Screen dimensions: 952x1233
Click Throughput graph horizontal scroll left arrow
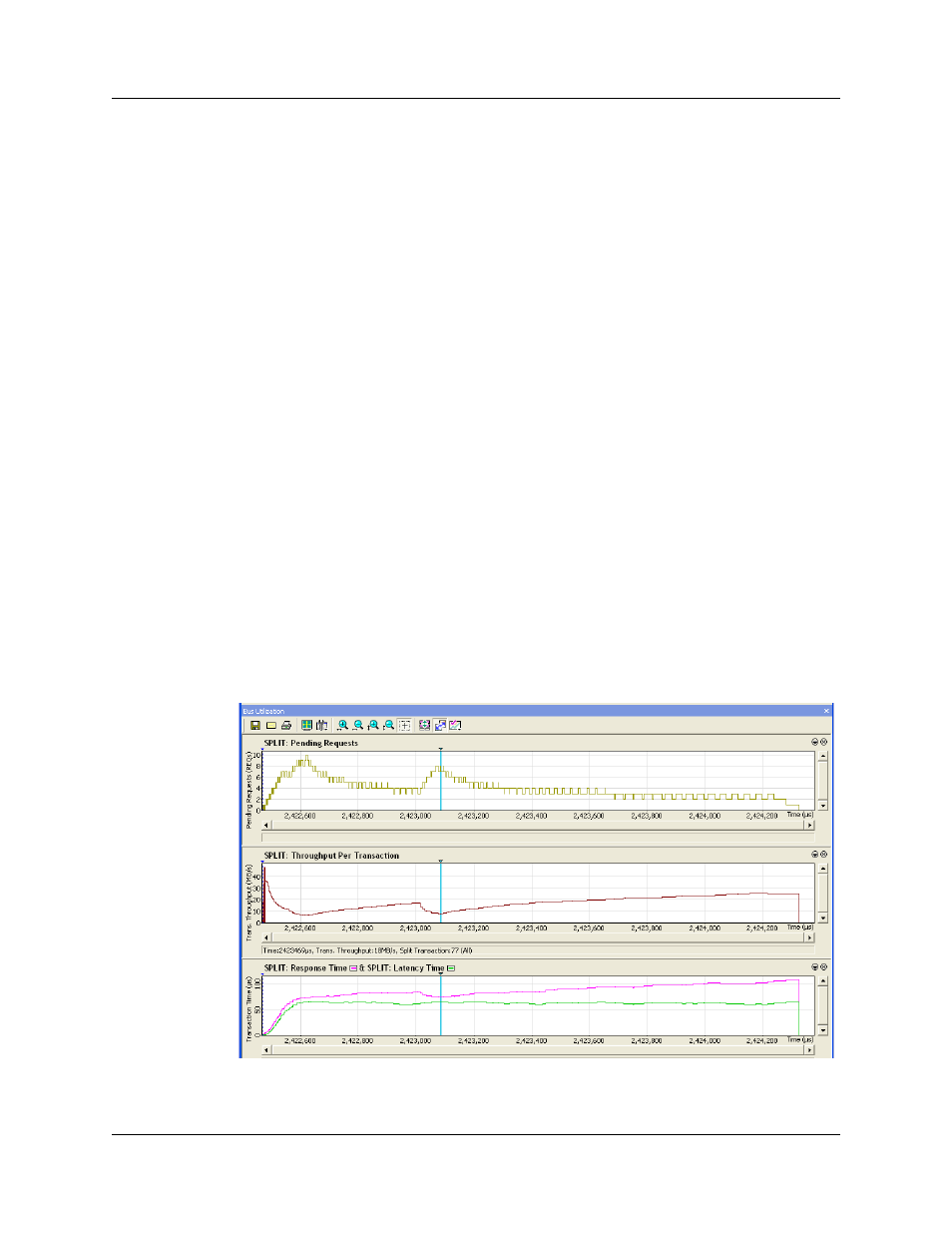[266, 937]
